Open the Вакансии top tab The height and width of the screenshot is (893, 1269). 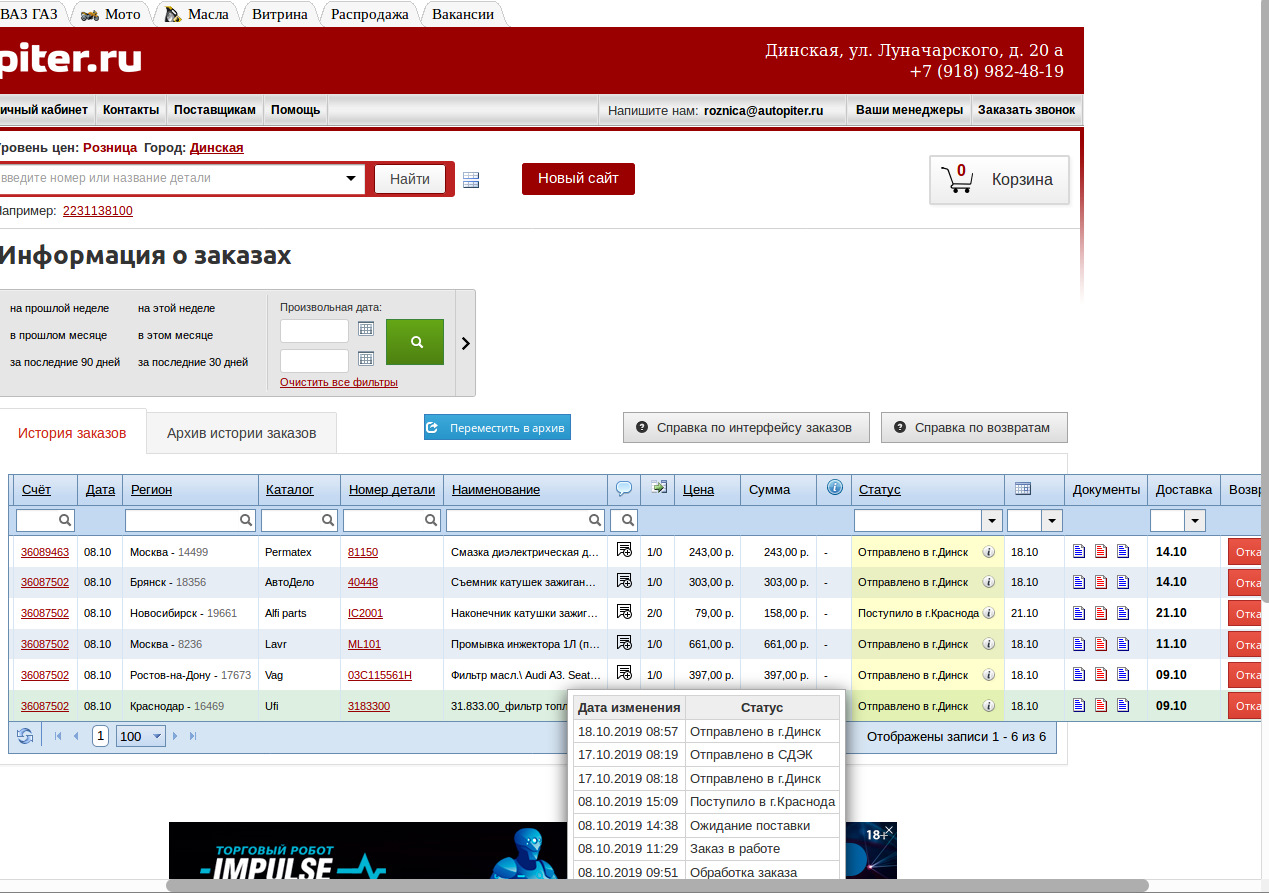(465, 14)
